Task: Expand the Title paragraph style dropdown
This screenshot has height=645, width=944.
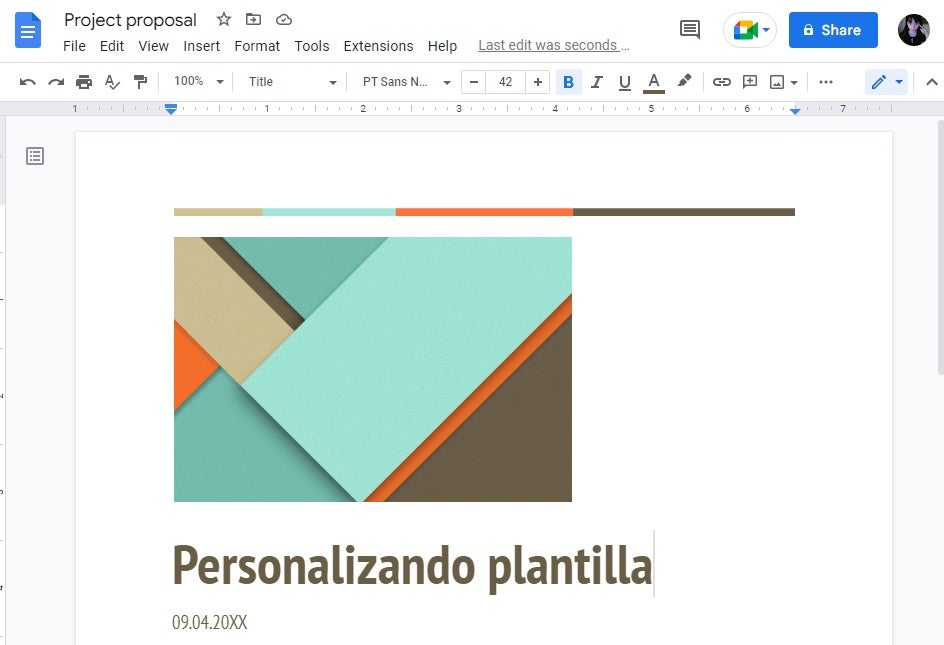Action: point(292,82)
